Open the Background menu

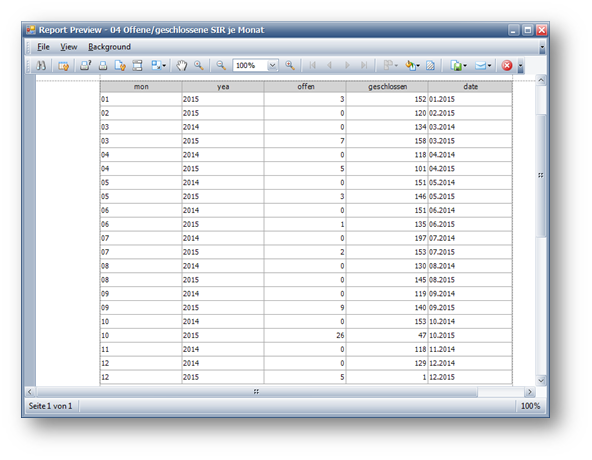(109, 47)
